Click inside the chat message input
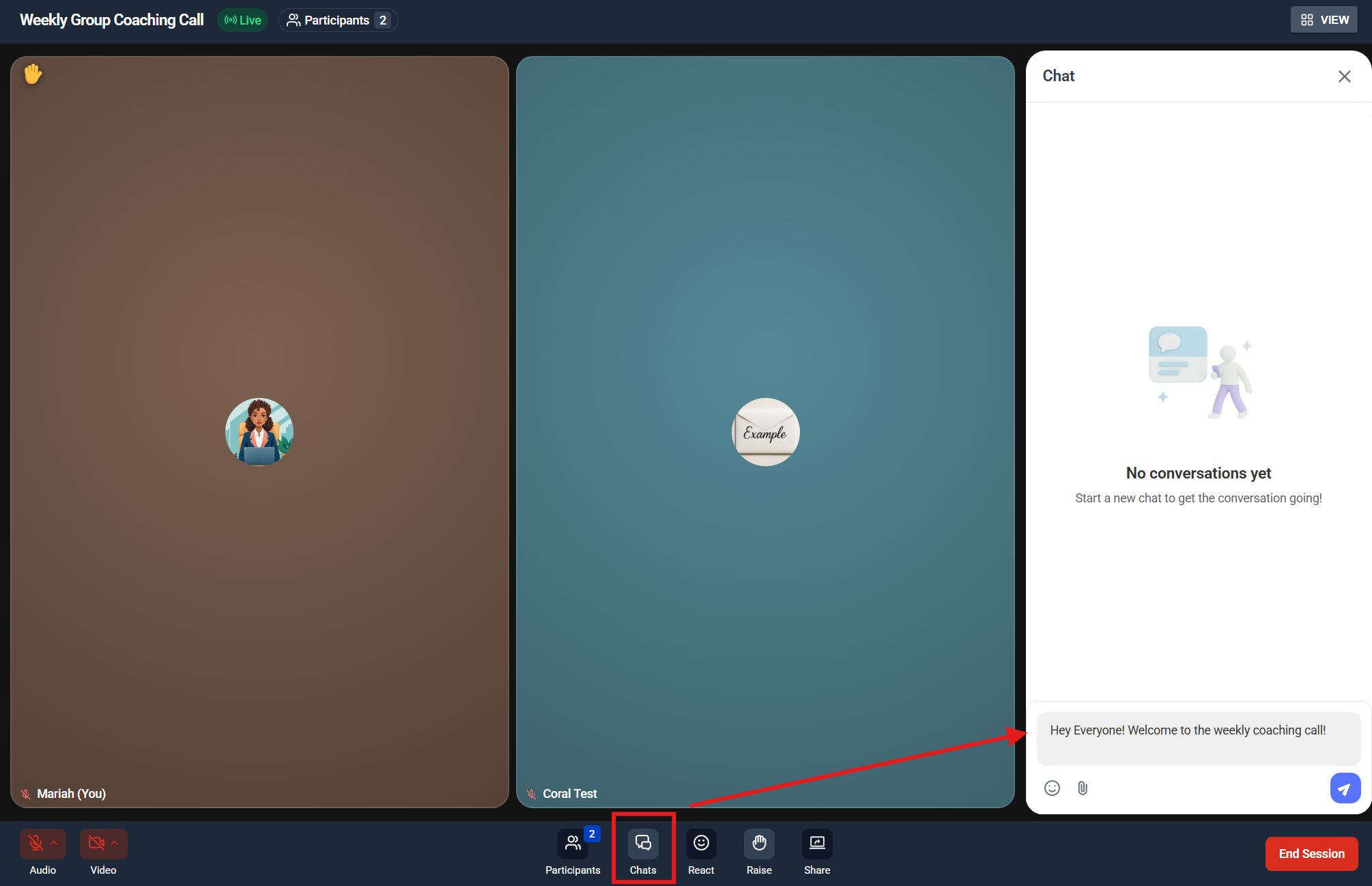This screenshot has height=886, width=1372. (x=1198, y=739)
